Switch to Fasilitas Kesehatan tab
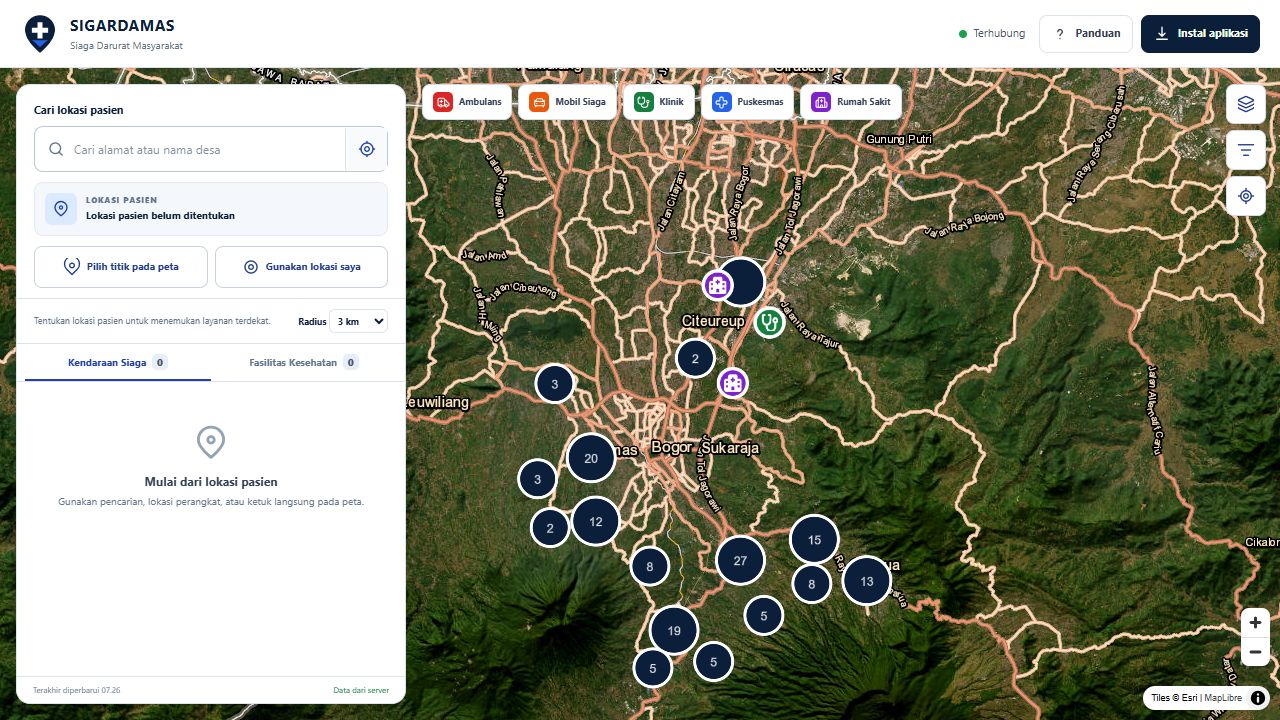 tap(304, 362)
